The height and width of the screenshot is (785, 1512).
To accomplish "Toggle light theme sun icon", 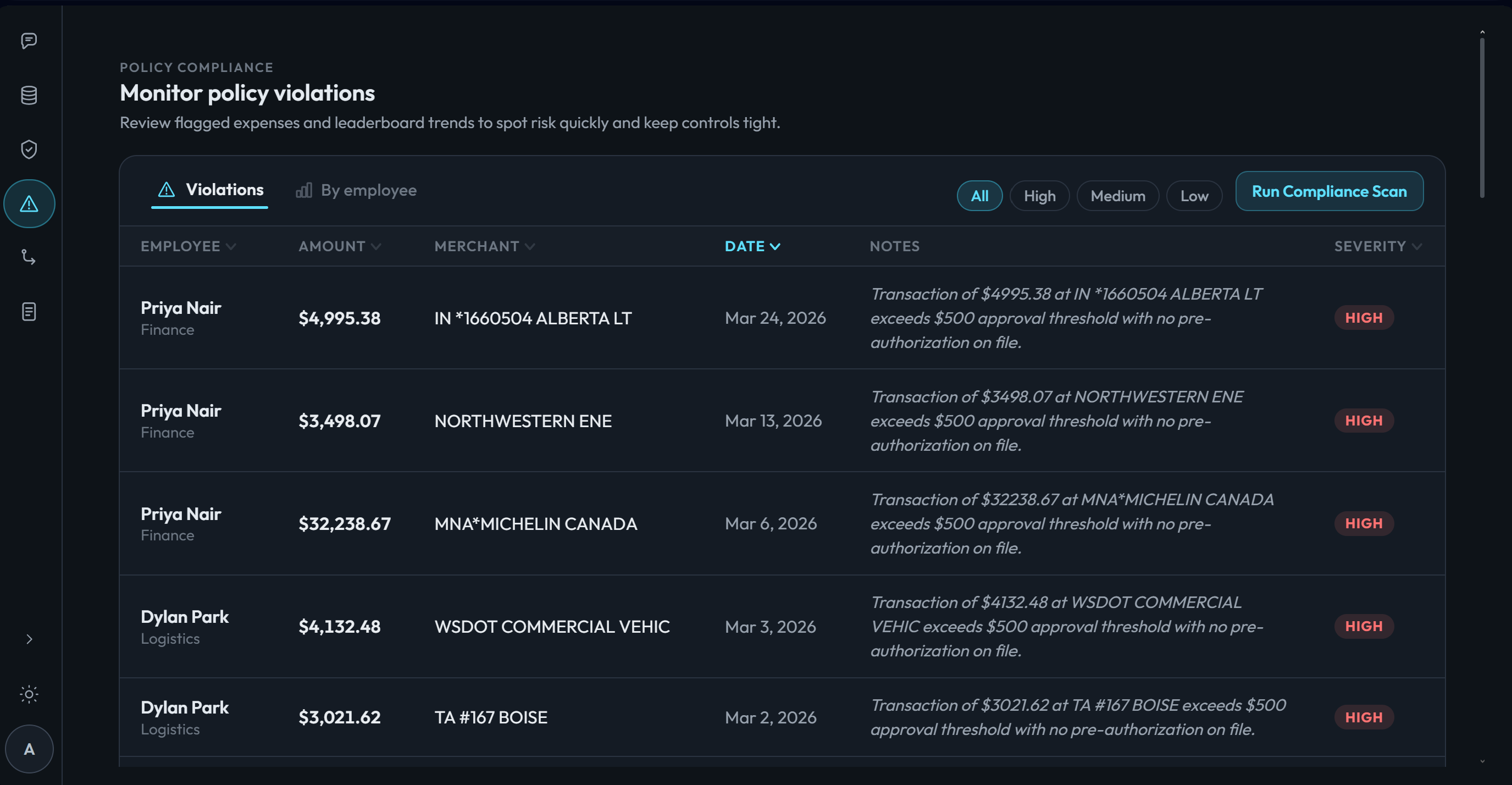I will 29,694.
